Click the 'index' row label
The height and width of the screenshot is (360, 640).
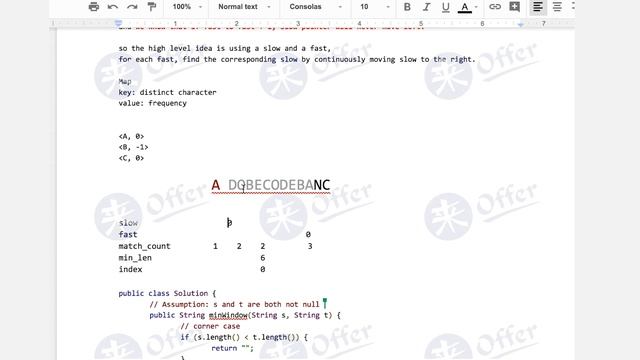131,269
